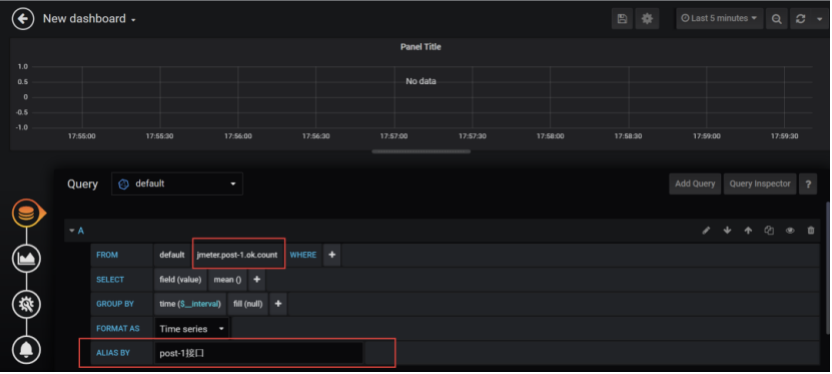This screenshot has width=832, height=374.
Task: Click the mean () aggregation segment
Action: pos(227,280)
